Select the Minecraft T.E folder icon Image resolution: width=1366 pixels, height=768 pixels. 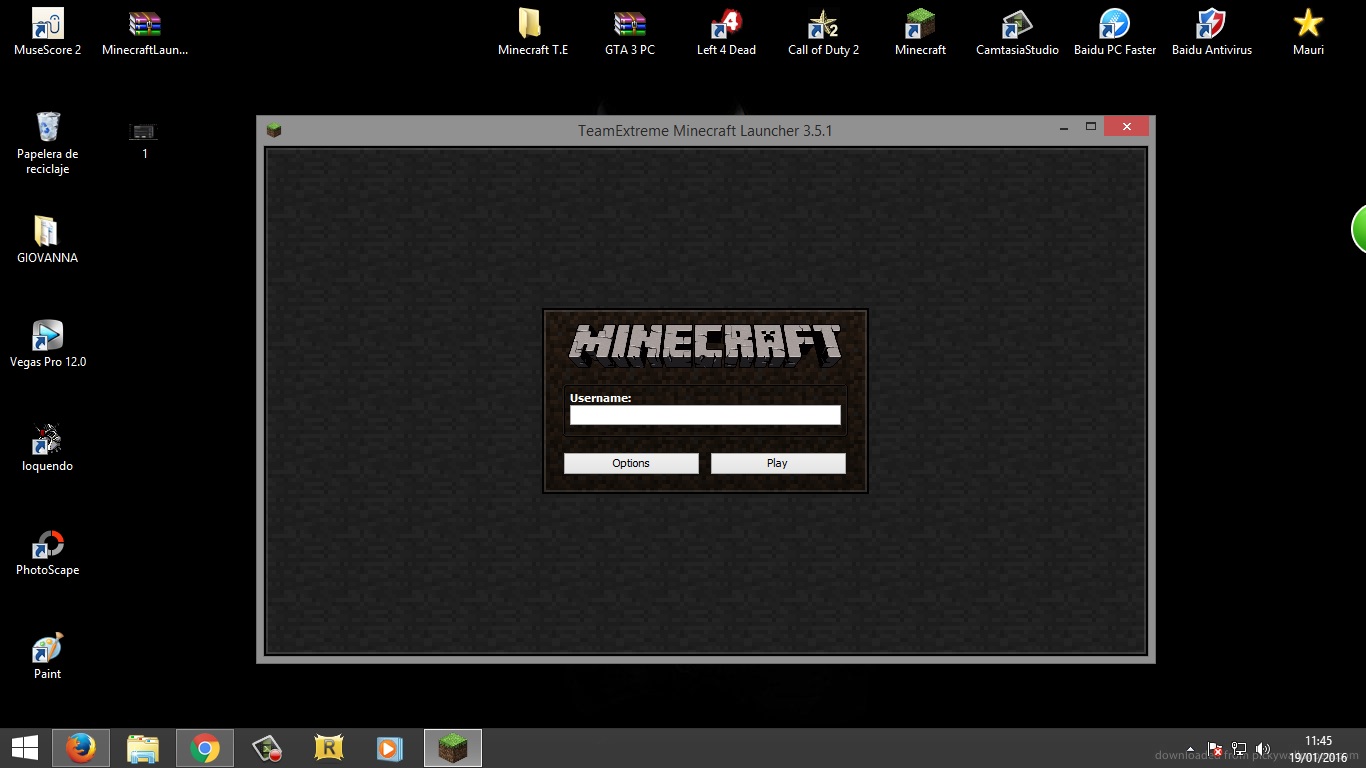click(x=532, y=31)
